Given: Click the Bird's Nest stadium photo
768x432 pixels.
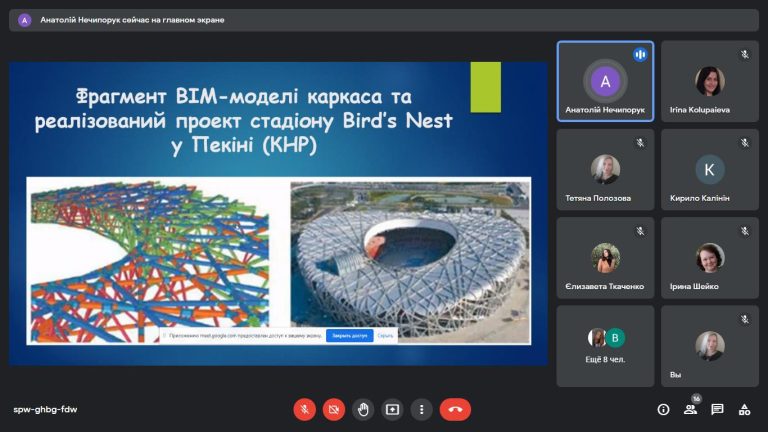Looking at the screenshot, I should 410,261.
